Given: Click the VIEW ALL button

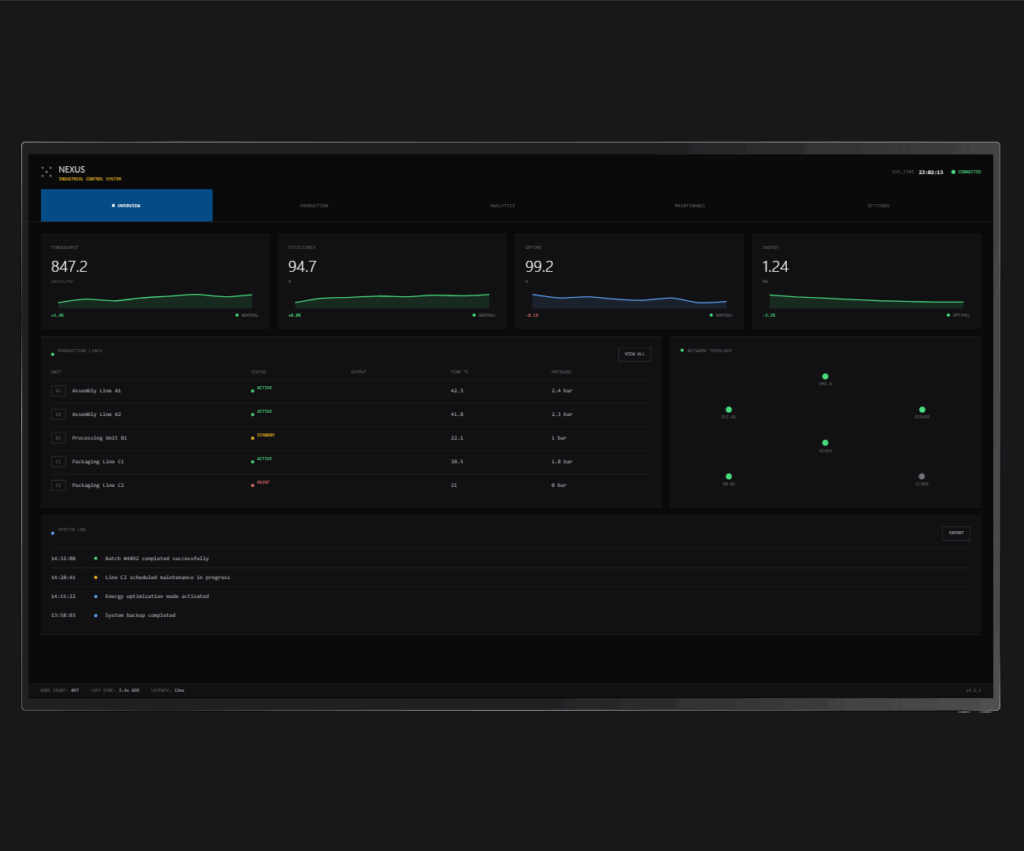Looking at the screenshot, I should click(x=634, y=354).
